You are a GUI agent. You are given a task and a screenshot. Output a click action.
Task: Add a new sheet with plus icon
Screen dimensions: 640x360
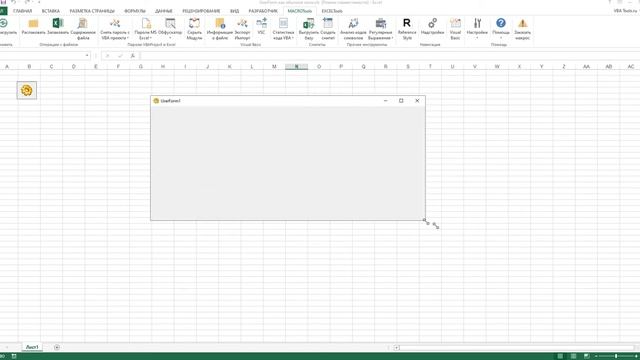57,347
